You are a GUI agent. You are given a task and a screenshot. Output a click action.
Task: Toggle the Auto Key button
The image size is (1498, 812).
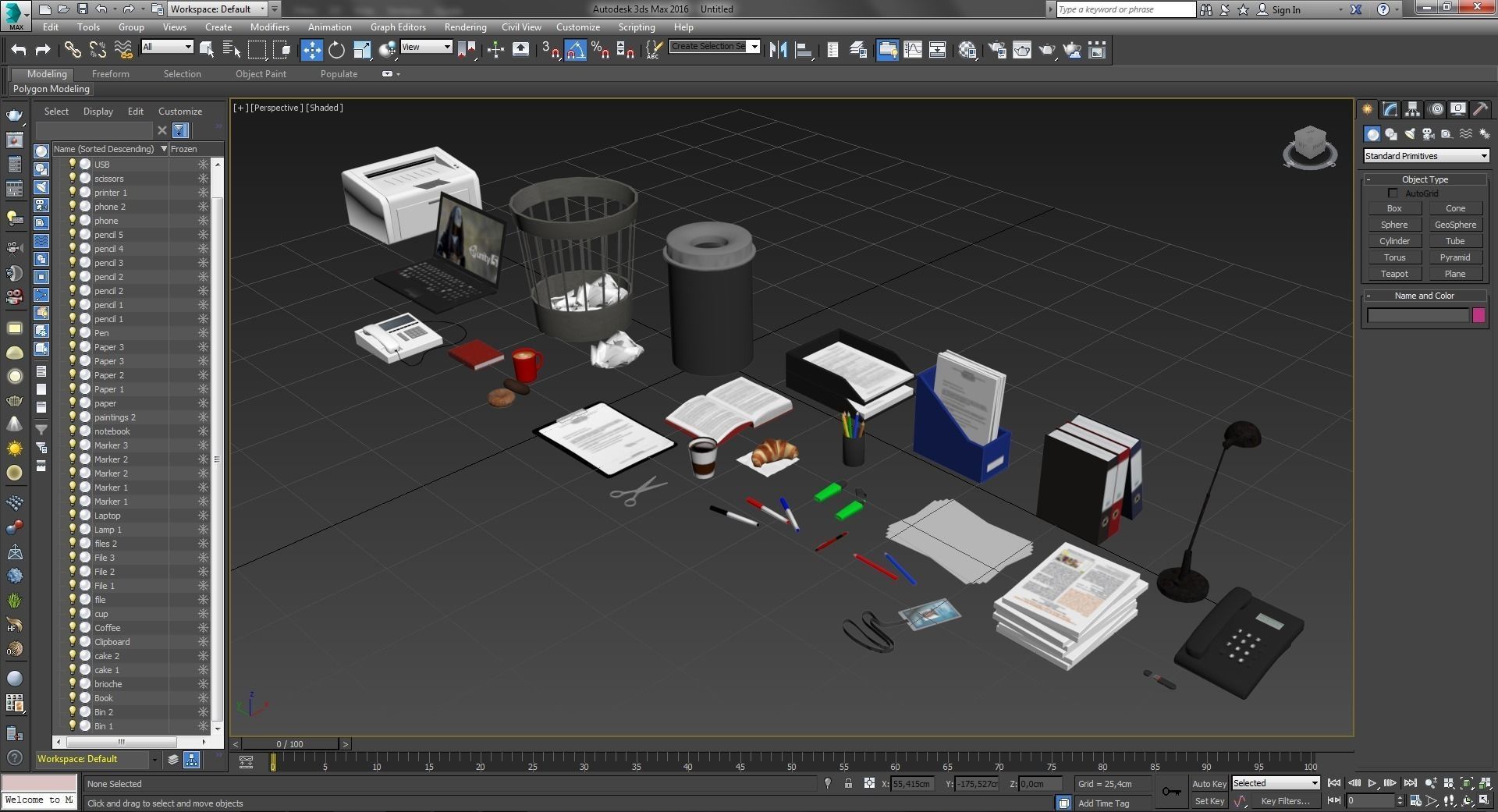pos(1209,784)
